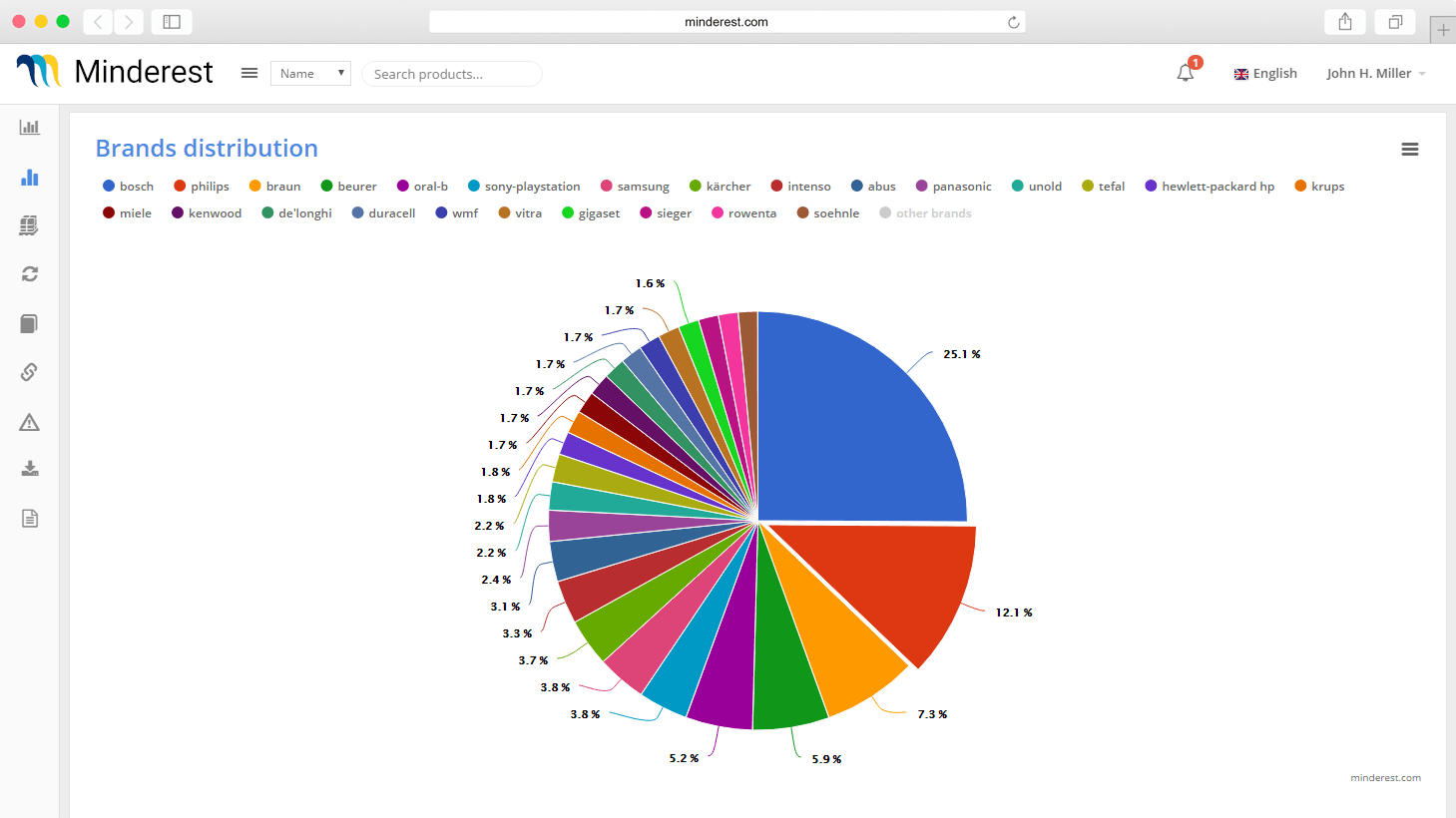Open the document report sidebar icon
This screenshot has width=1456, height=818.
pos(30,519)
